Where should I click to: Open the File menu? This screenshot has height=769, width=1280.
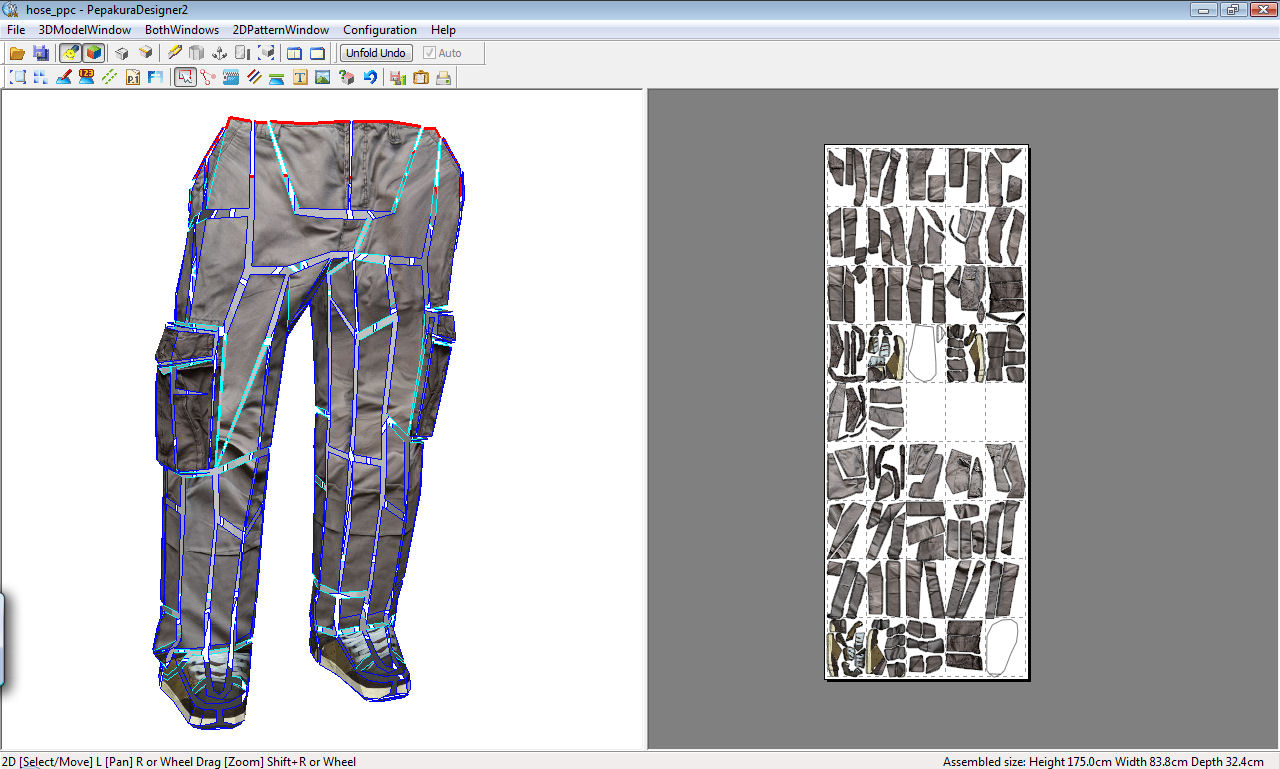(x=16, y=30)
